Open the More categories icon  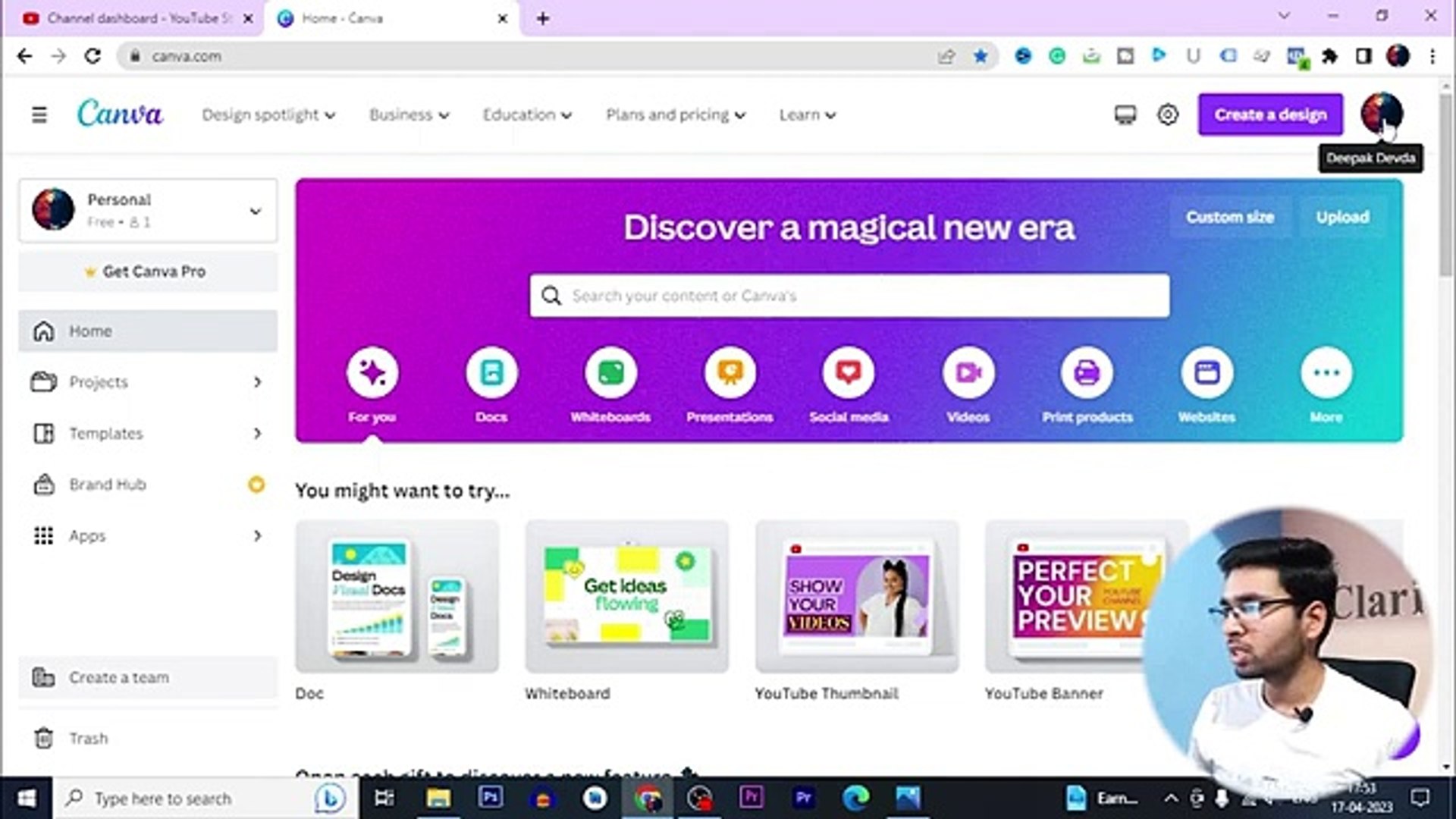click(x=1326, y=372)
